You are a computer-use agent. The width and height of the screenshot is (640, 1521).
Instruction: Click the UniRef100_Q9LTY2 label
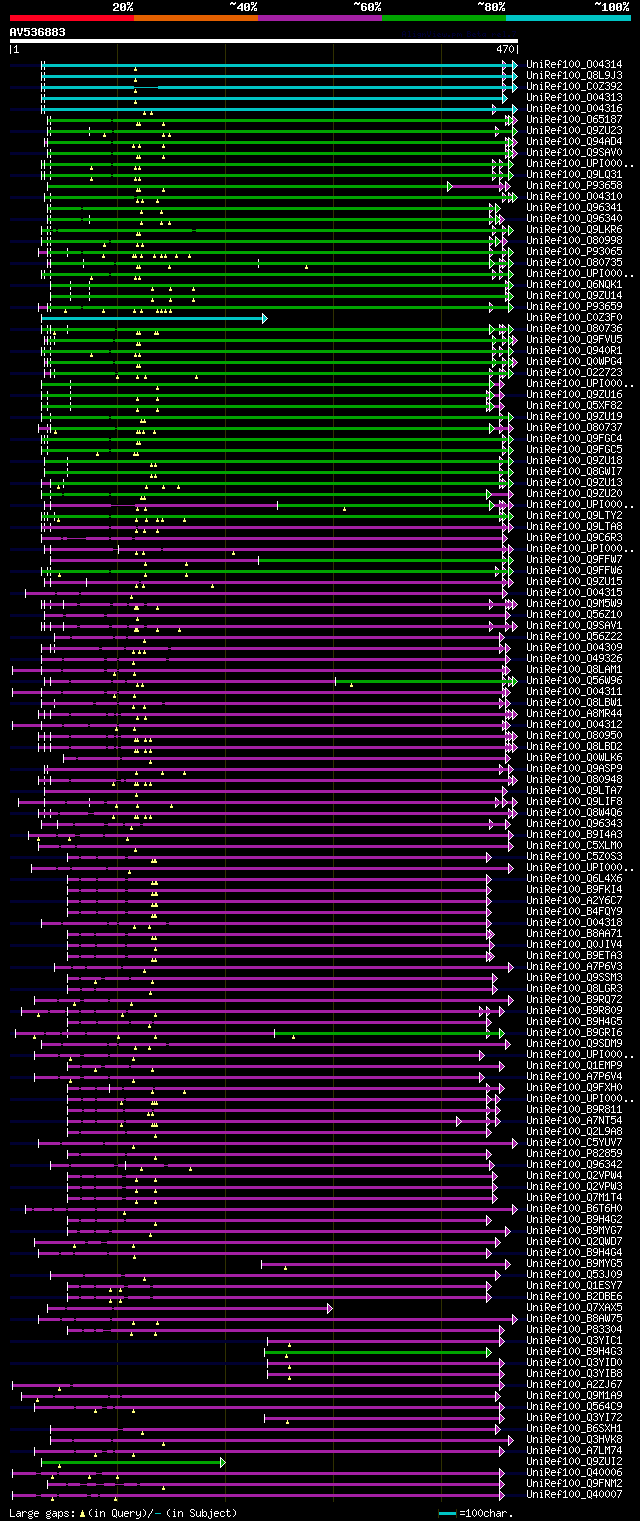point(575,516)
